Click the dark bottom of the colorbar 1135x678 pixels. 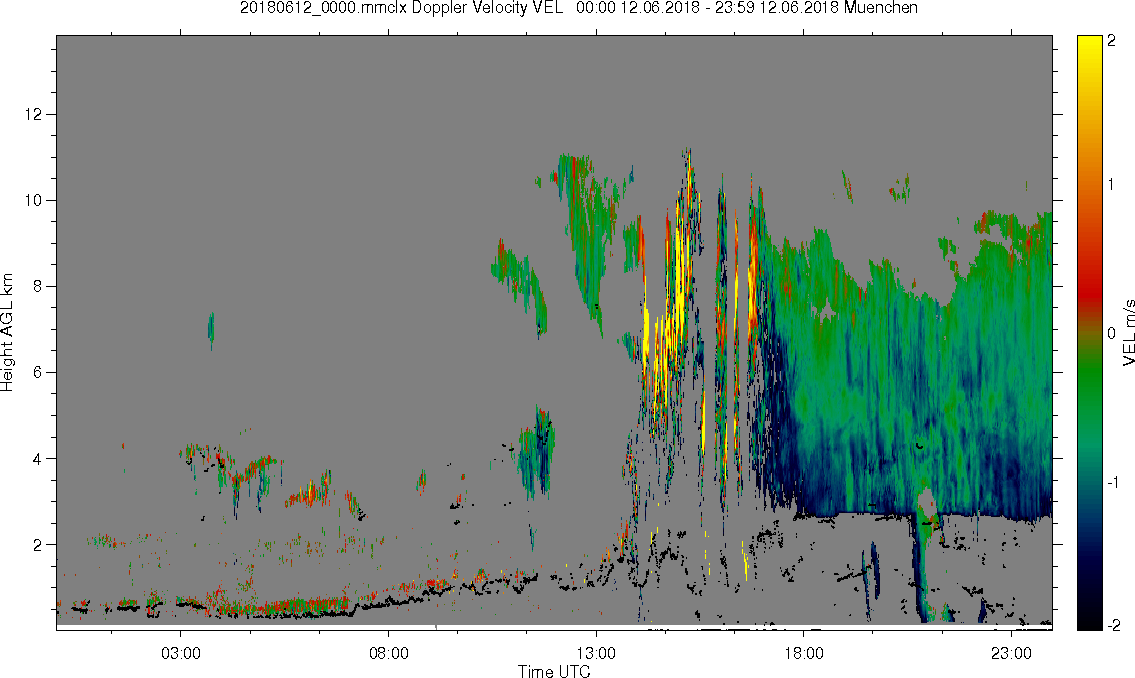[x=1089, y=615]
